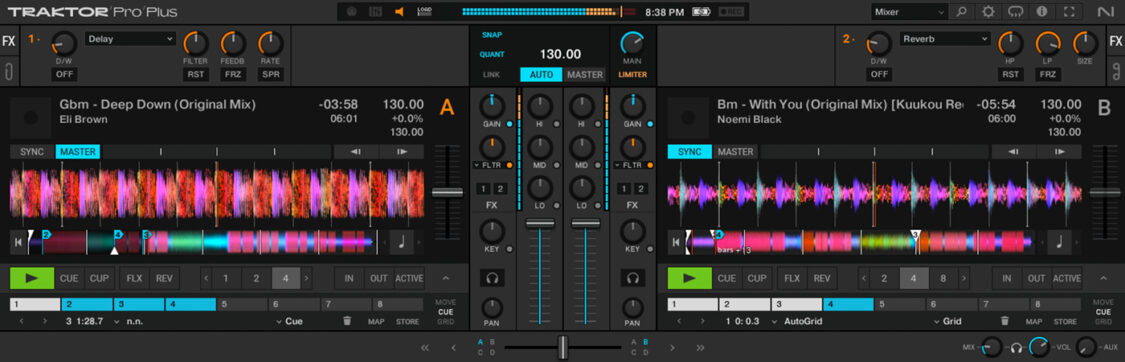The width and height of the screenshot is (1125, 362).
Task: Delete the selected cue on Deck A
Action: click(347, 321)
